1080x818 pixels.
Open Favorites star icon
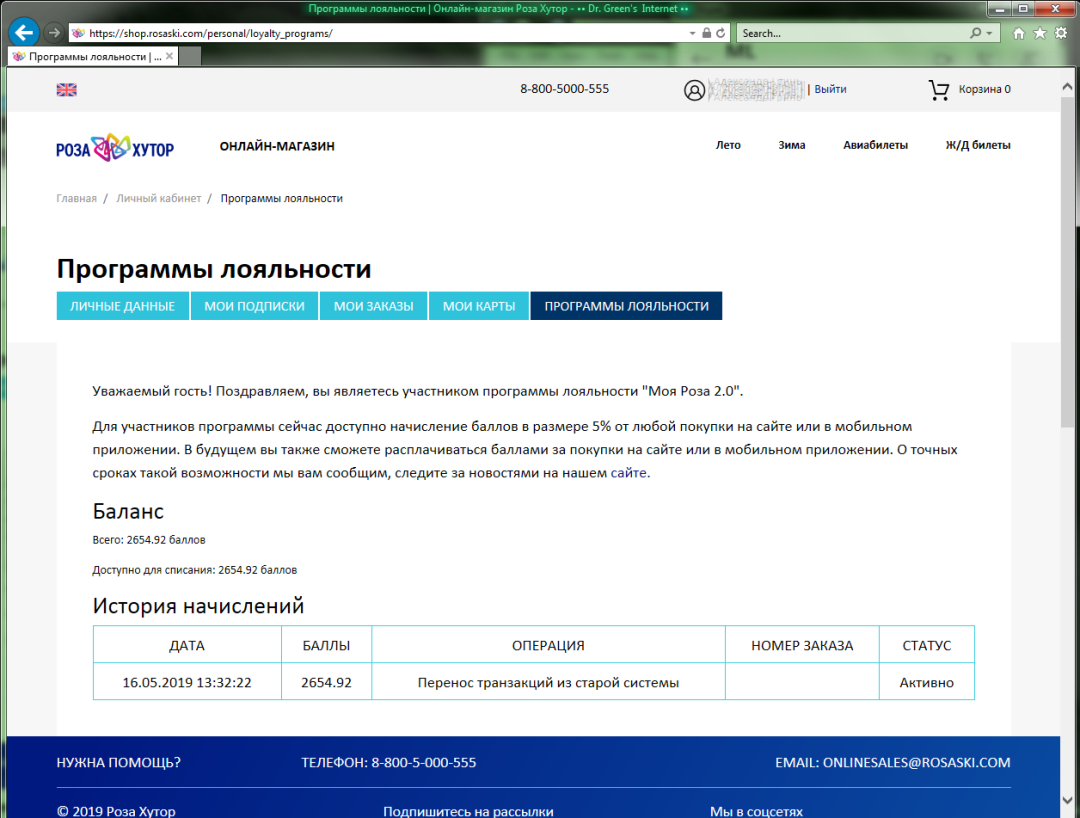click(x=1040, y=33)
